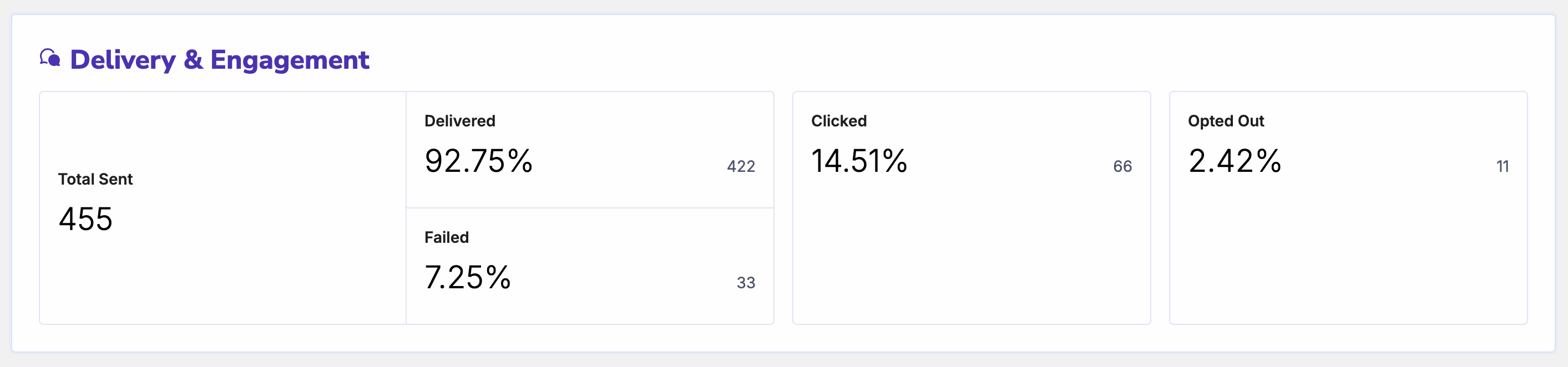1568x367 pixels.
Task: Select the Total Sent label
Action: 95,179
